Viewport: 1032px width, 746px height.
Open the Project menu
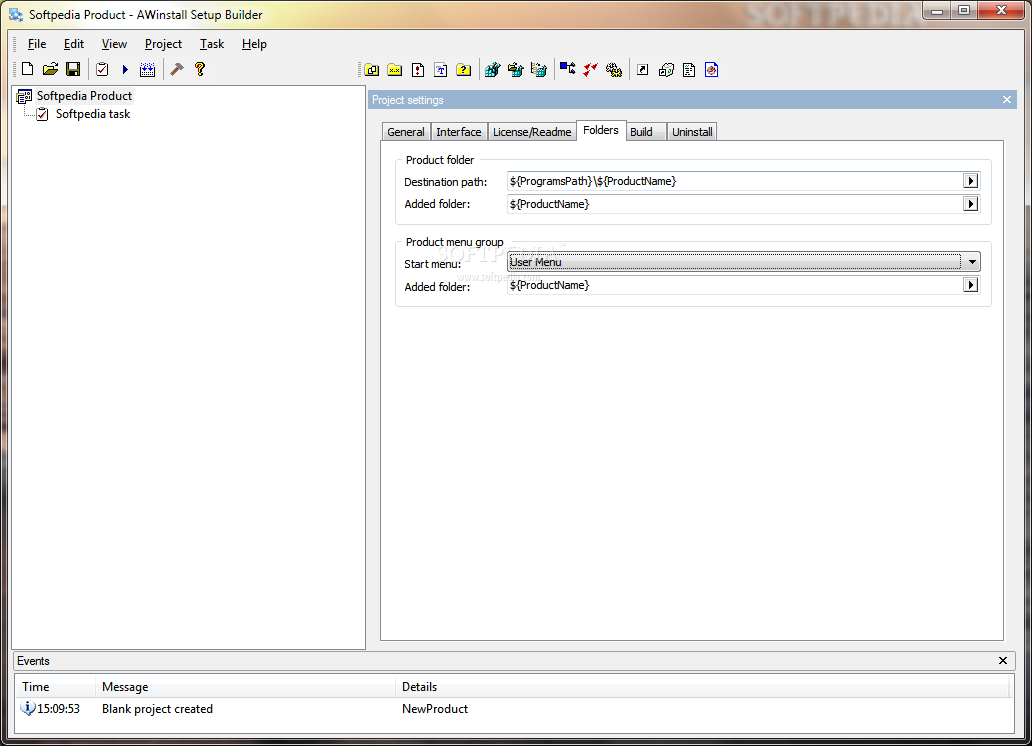tap(163, 44)
